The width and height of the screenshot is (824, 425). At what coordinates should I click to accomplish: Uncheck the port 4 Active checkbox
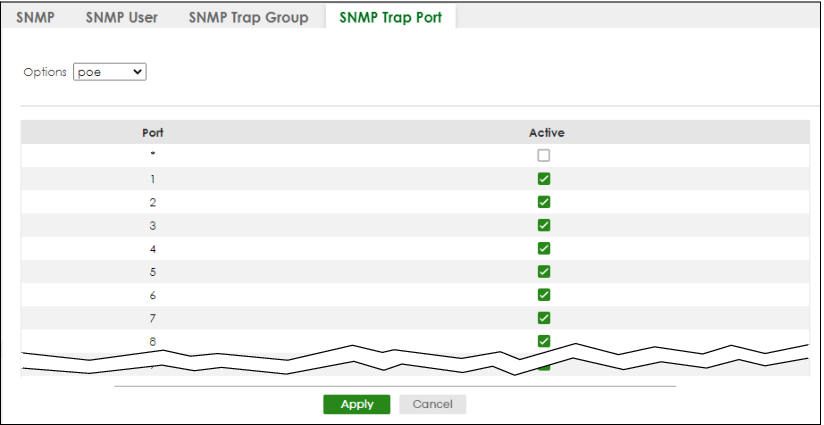544,248
